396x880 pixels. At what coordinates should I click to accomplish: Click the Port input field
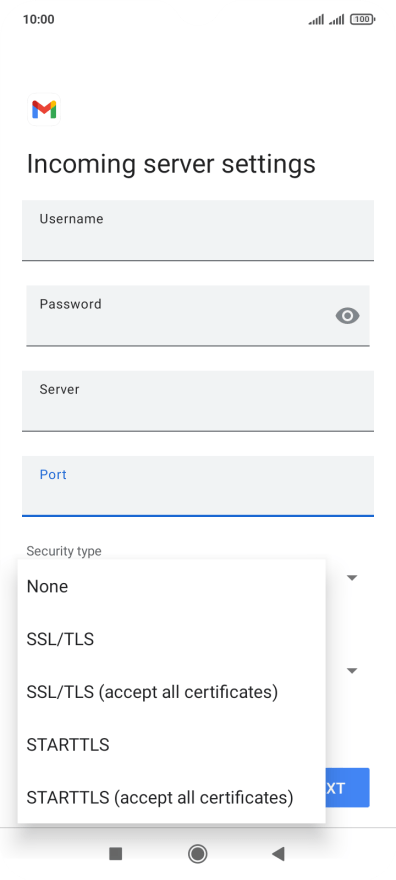pyautogui.click(x=198, y=486)
